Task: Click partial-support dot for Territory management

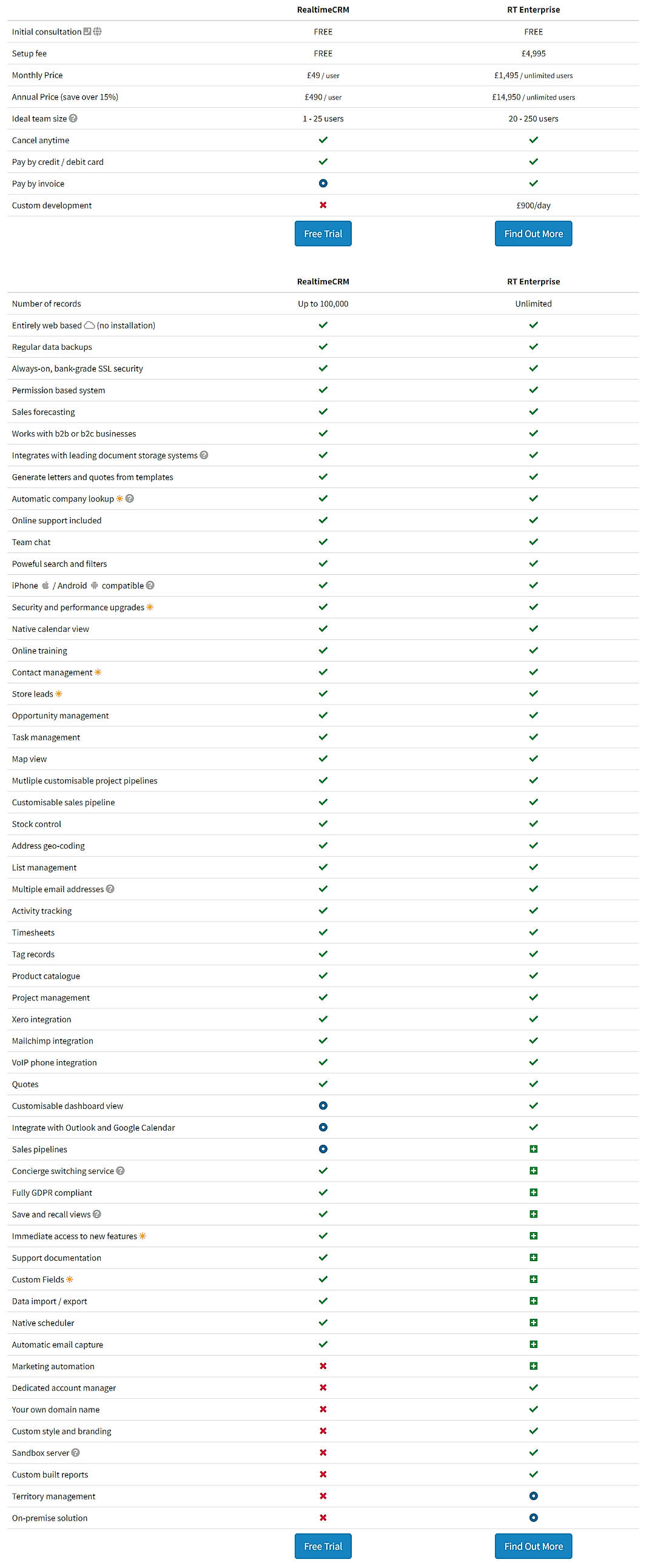Action: (x=533, y=1496)
